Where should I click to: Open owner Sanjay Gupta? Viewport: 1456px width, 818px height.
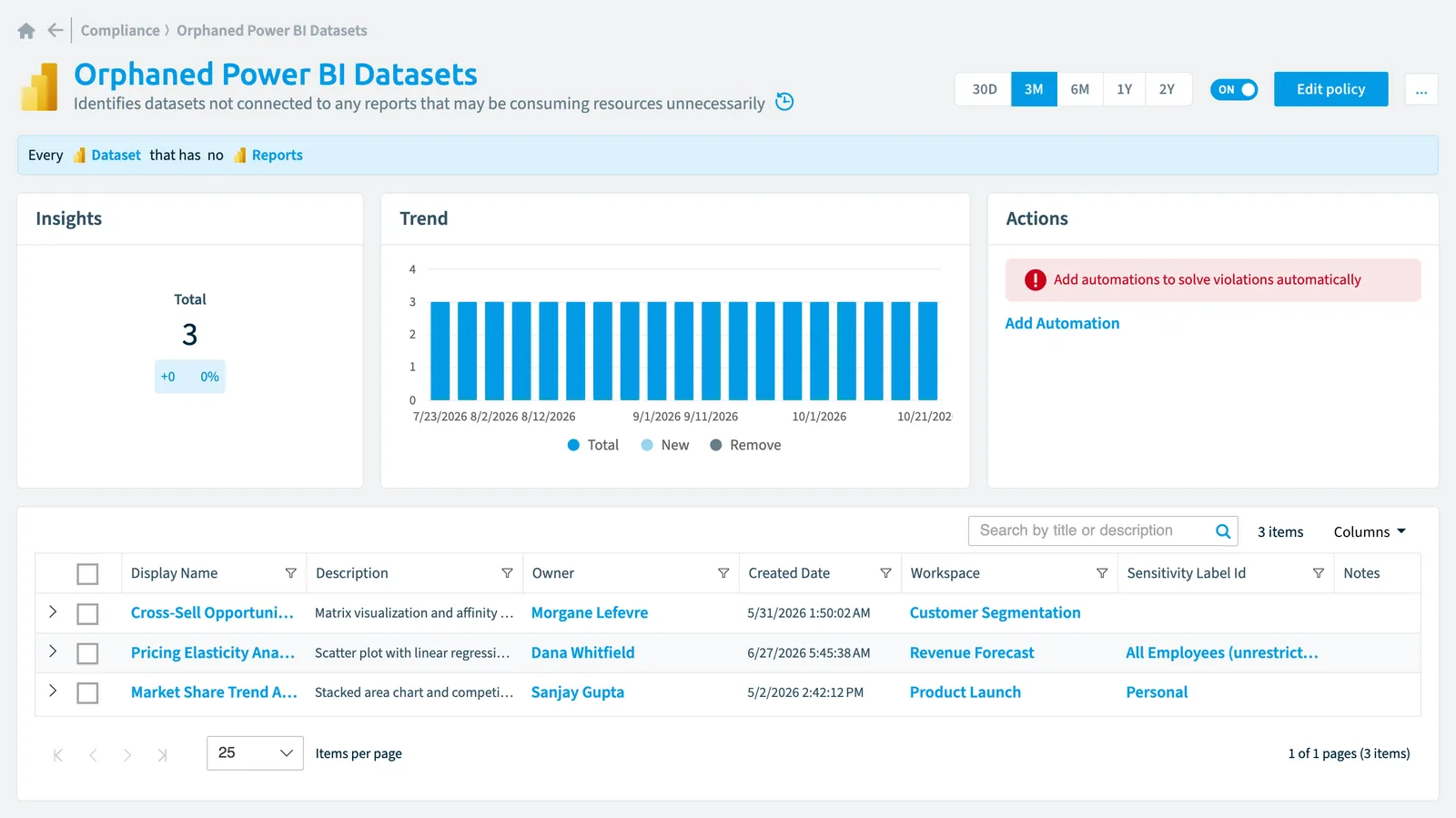tap(578, 692)
